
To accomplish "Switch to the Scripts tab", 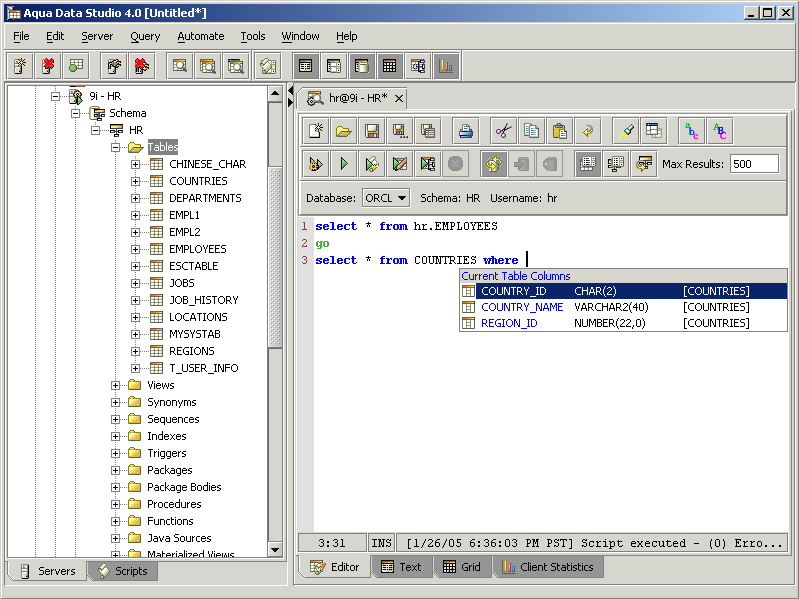I will pyautogui.click(x=123, y=571).
